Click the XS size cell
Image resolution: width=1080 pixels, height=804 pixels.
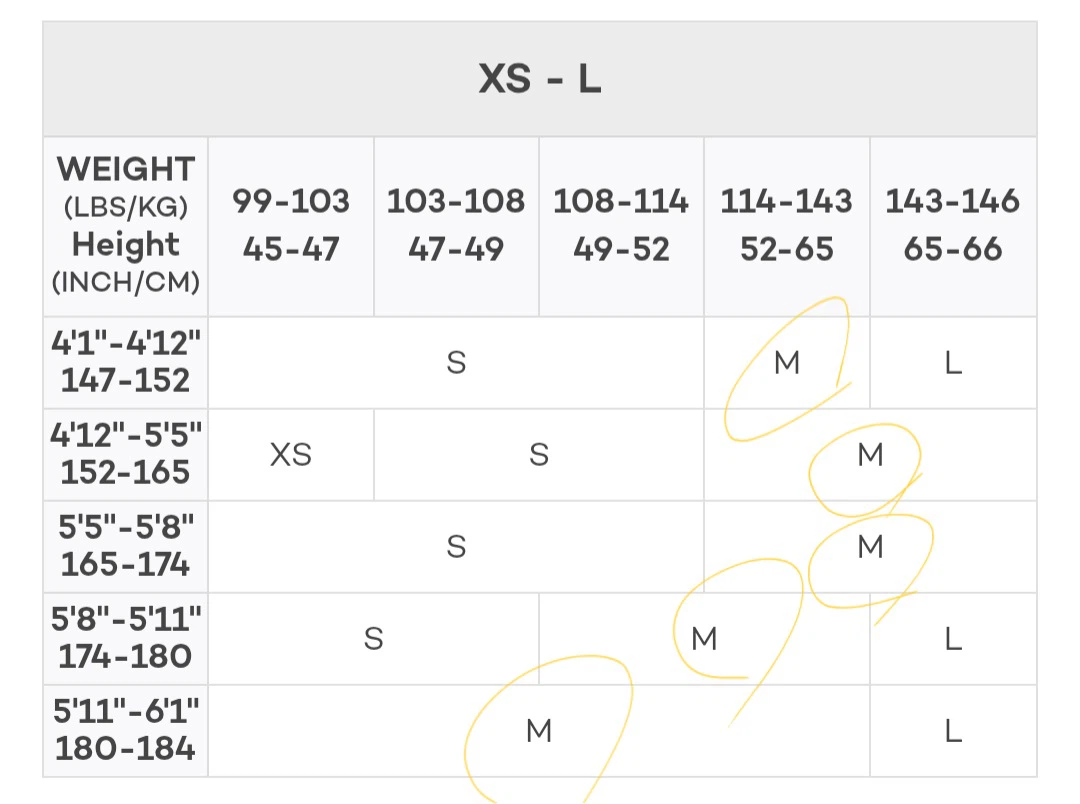coord(291,455)
